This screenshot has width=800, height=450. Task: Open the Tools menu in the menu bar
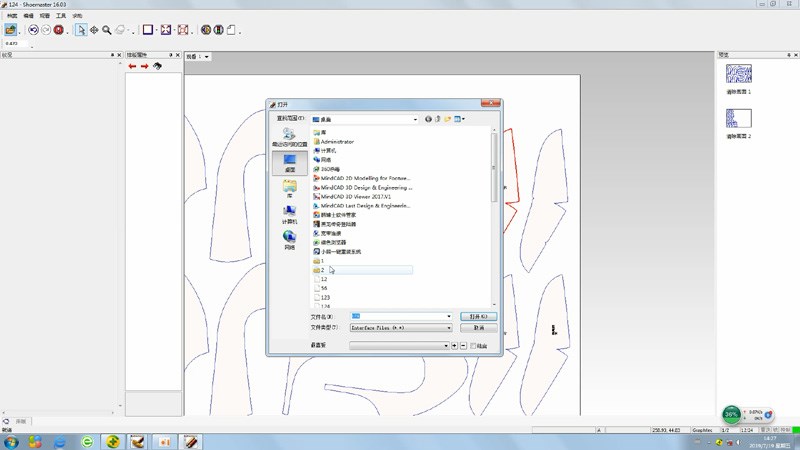coord(61,16)
